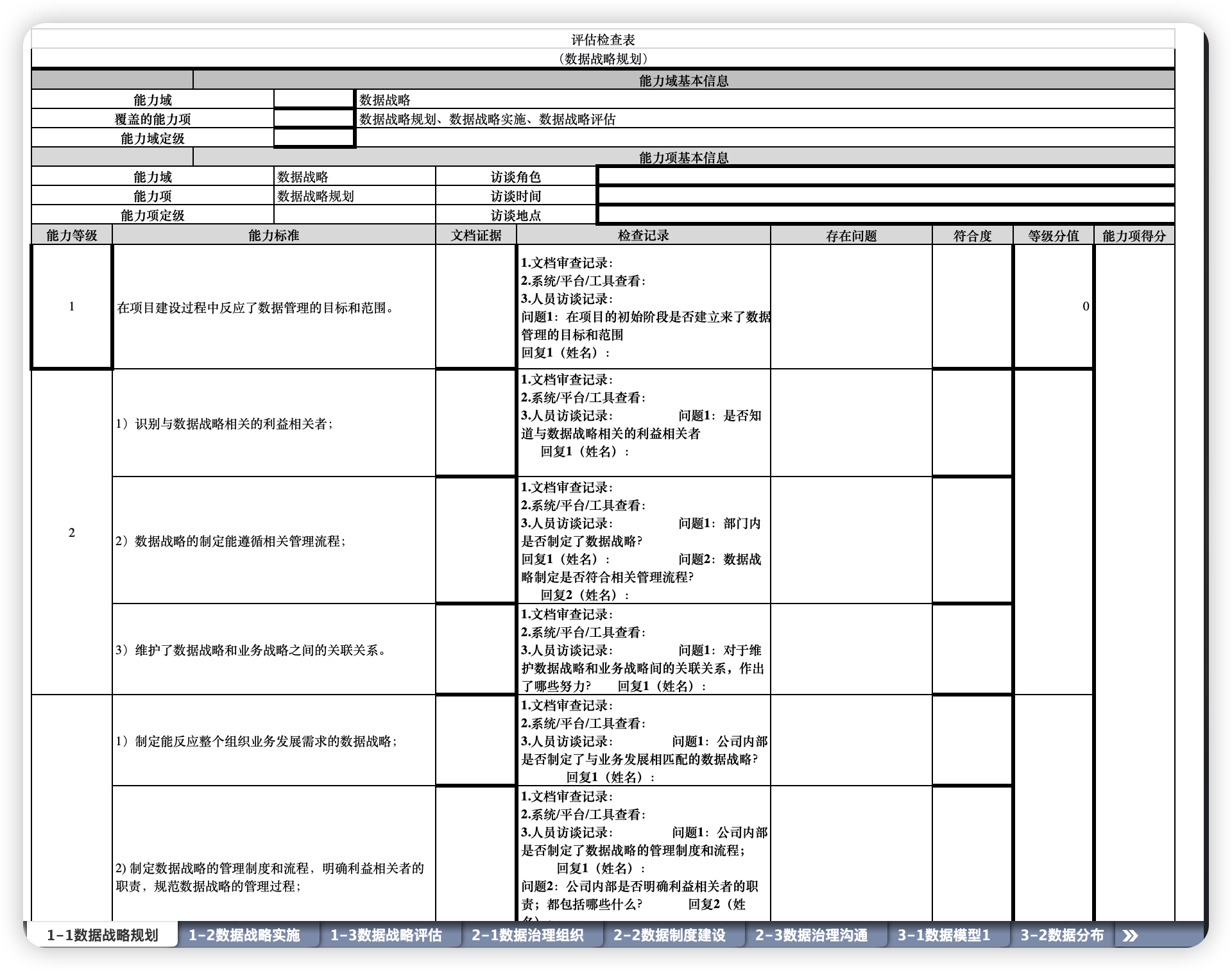
Task: Show more sheet tabs with double-chevron
Action: click(1131, 936)
